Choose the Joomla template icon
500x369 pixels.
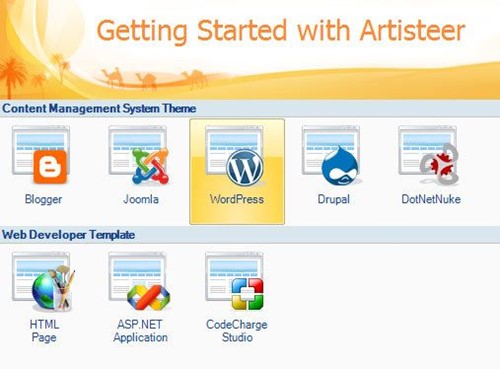click(x=139, y=155)
